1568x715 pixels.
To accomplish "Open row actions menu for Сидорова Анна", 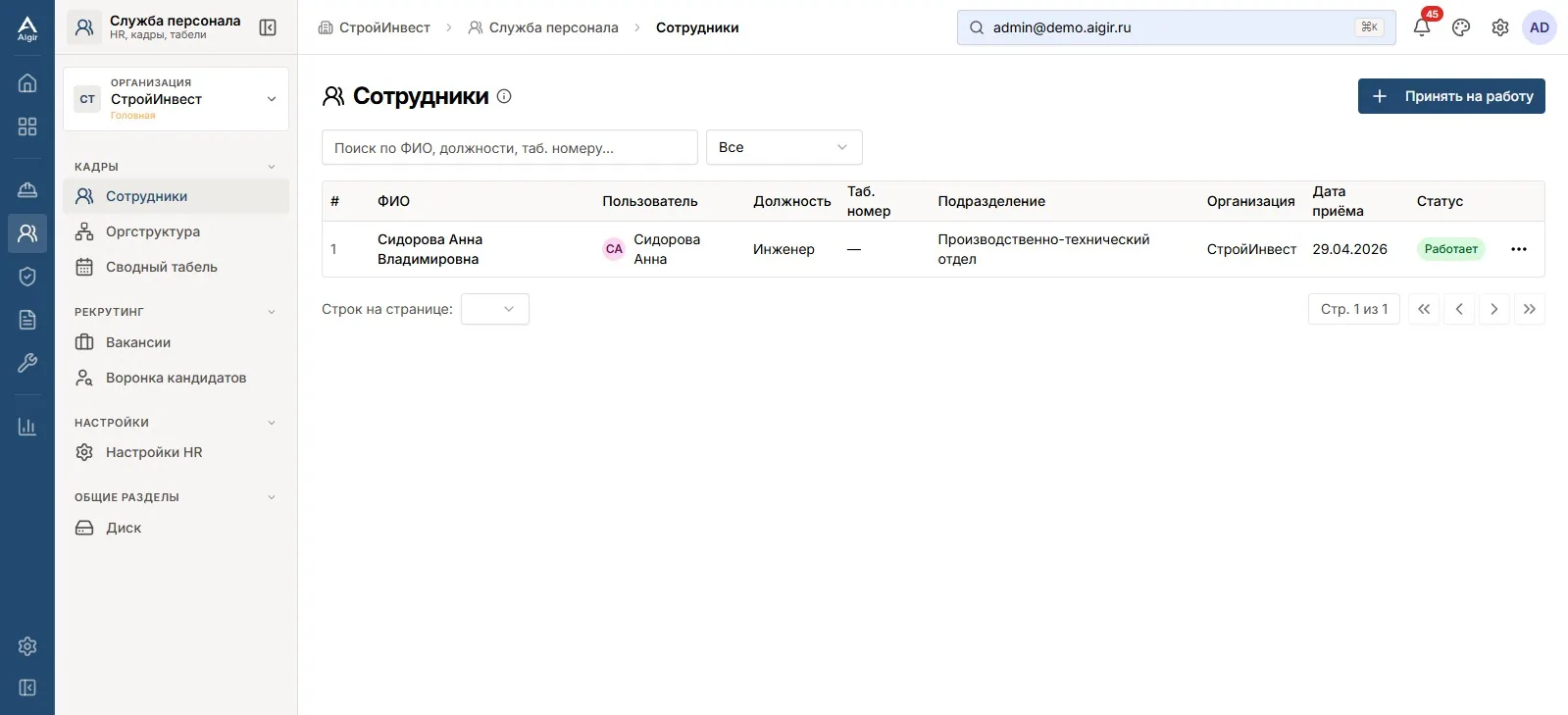I will click(1519, 249).
